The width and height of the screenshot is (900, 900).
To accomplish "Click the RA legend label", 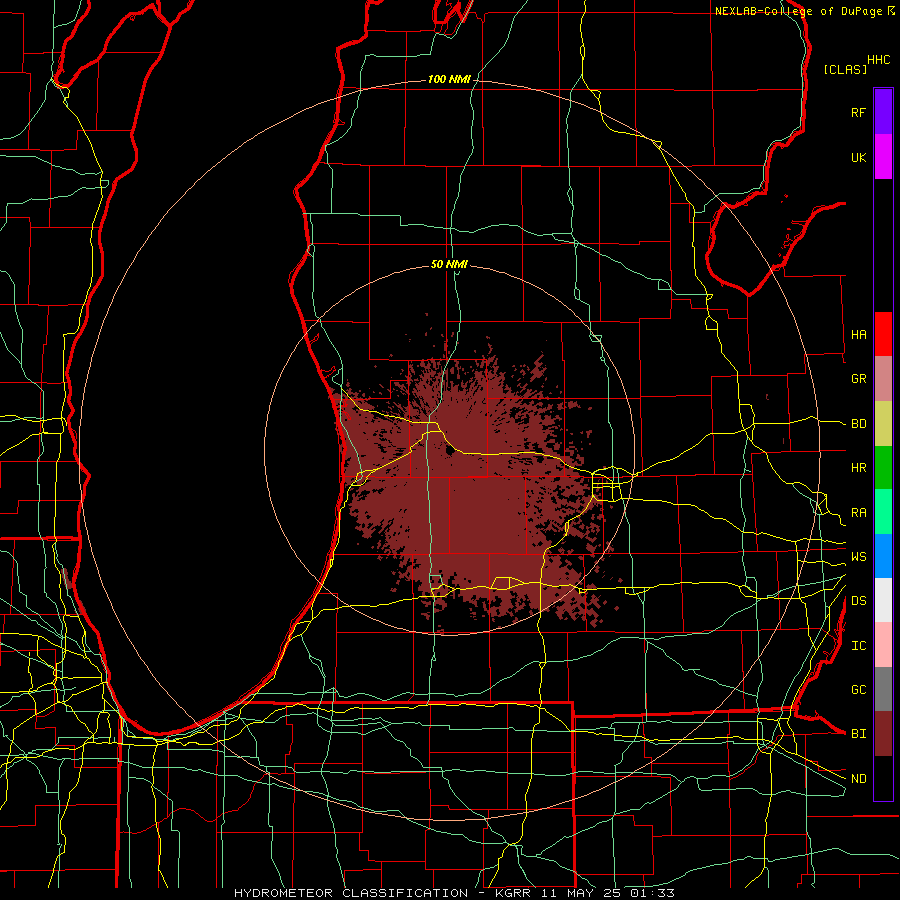I will (x=858, y=513).
